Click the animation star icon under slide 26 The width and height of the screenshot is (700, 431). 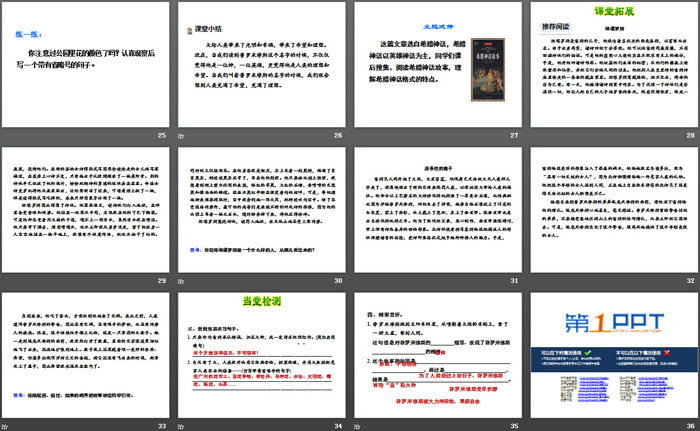click(x=181, y=136)
